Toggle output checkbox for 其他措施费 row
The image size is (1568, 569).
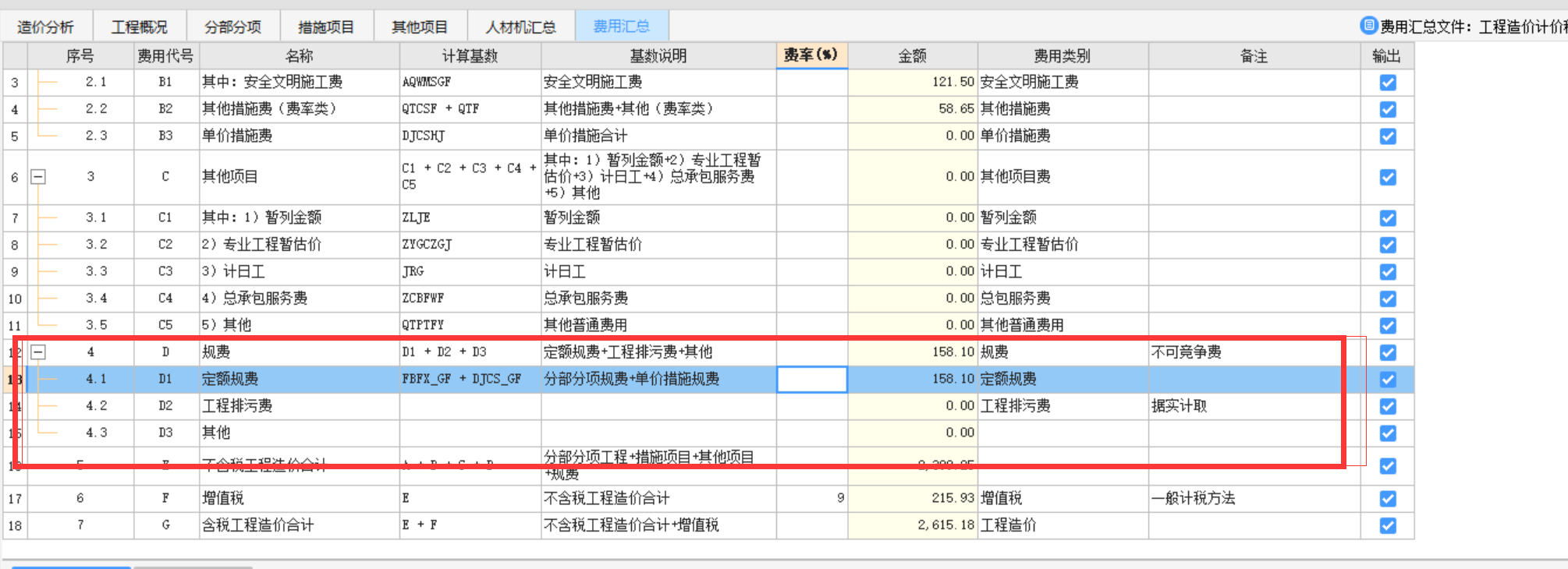click(x=1388, y=109)
